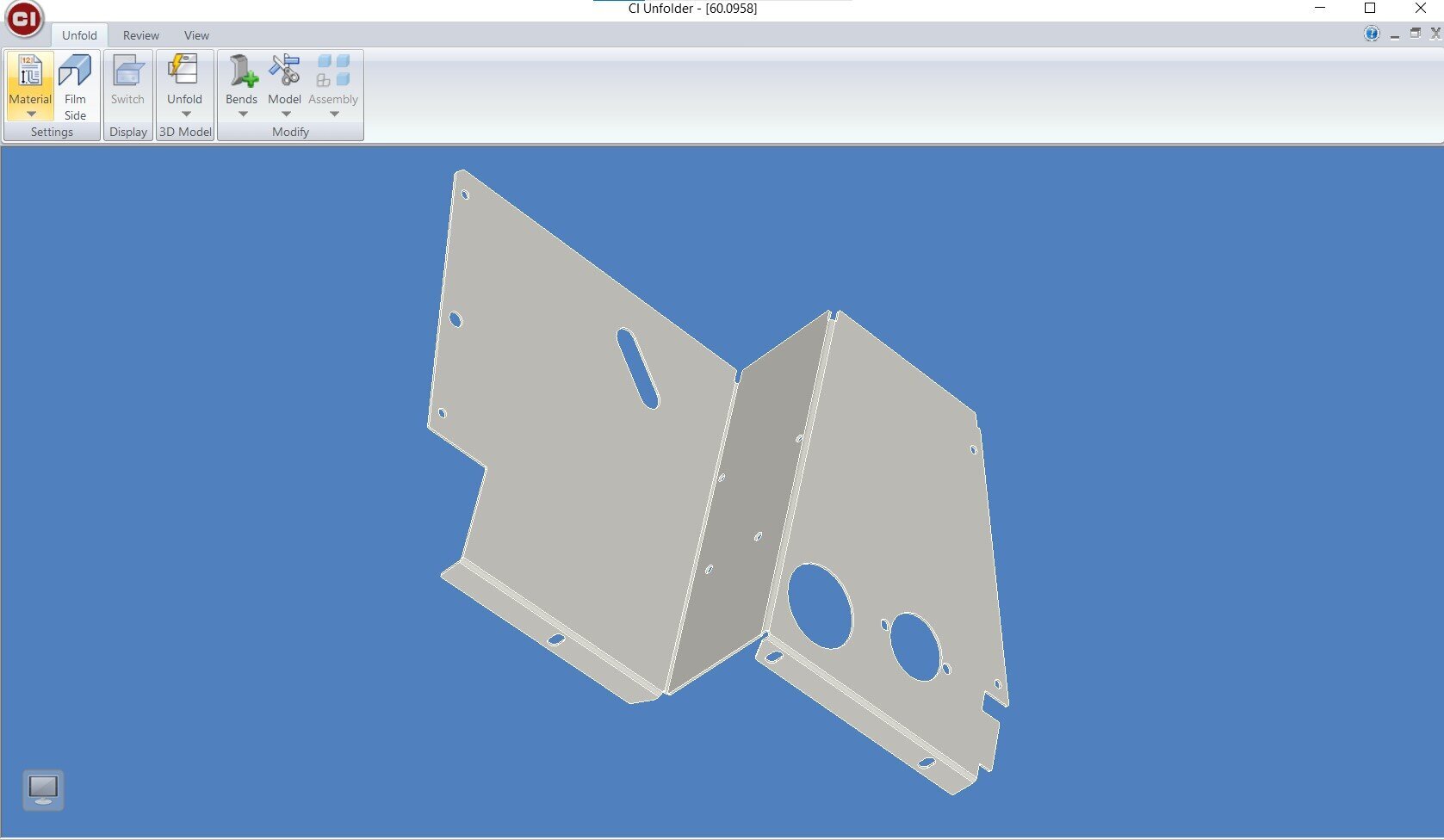Click the Settings group label
This screenshot has height=840, width=1444.
tap(52, 132)
